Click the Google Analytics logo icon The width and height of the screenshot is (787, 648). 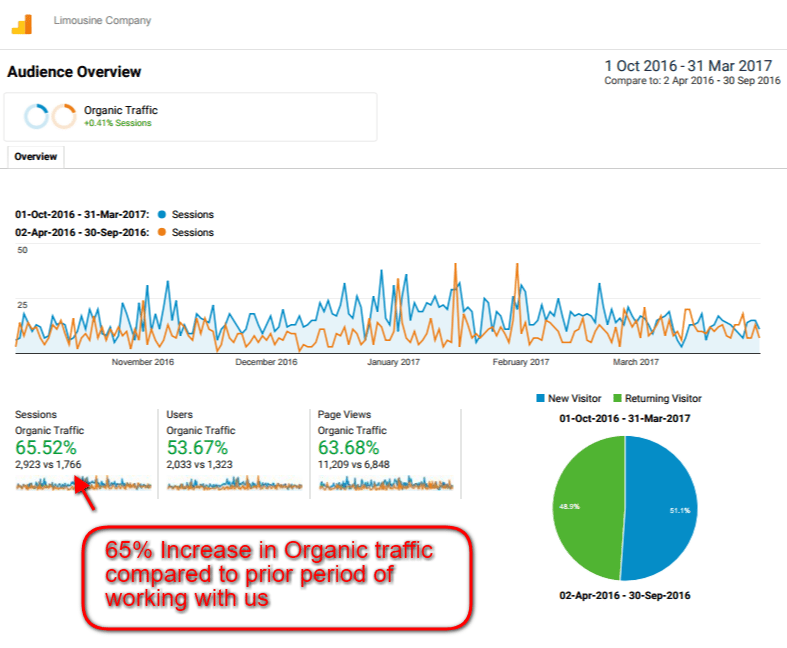[x=22, y=23]
